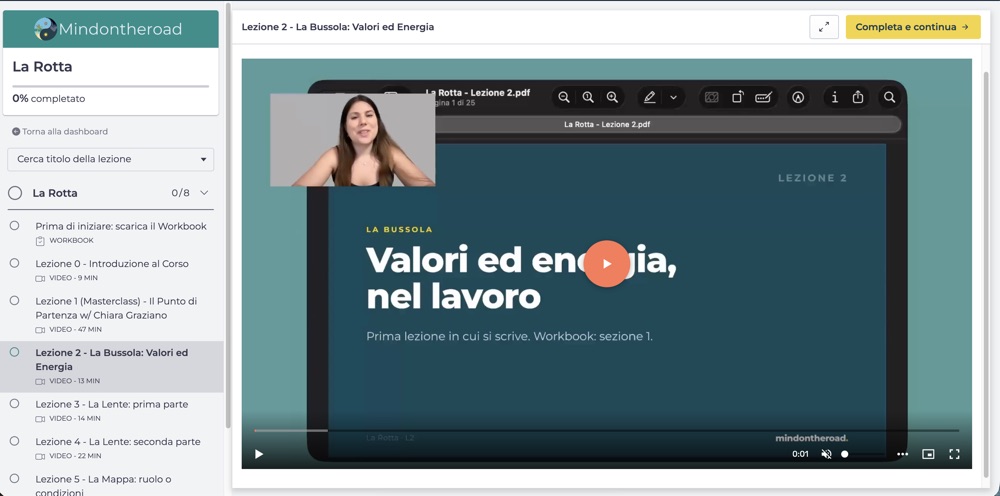Screen dimensions: 1000x496
Task: Open Prima di iniziare: scarica il Workbook
Action: [121, 226]
